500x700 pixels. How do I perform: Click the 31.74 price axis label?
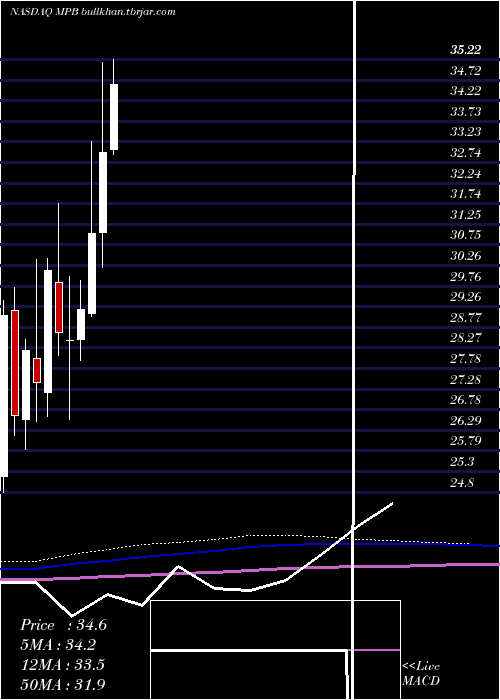[x=465, y=194]
